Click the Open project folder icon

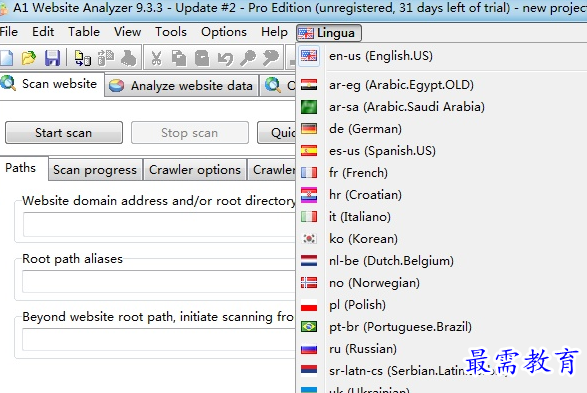(x=28, y=58)
